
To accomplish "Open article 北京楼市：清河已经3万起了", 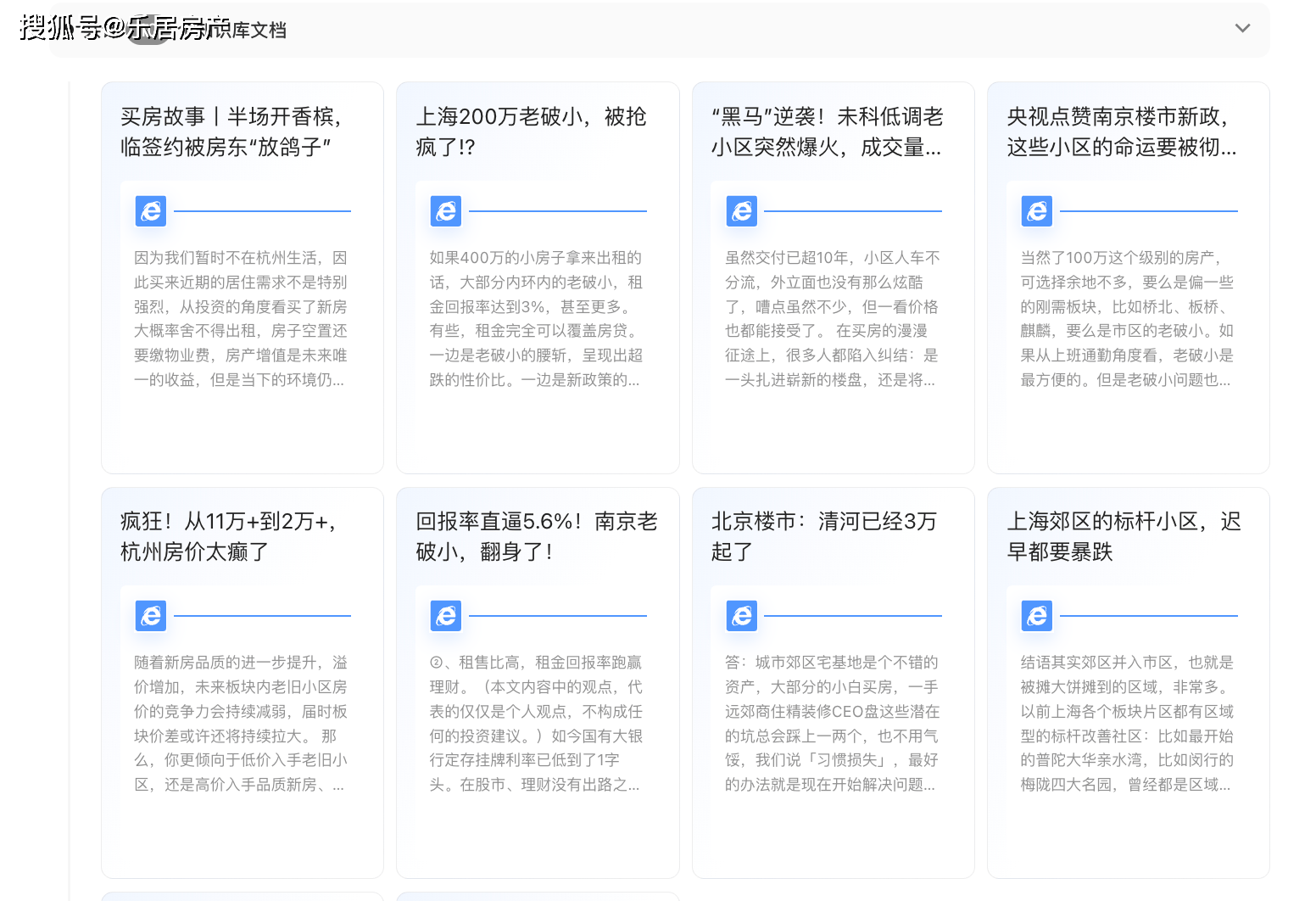I will coord(823,536).
